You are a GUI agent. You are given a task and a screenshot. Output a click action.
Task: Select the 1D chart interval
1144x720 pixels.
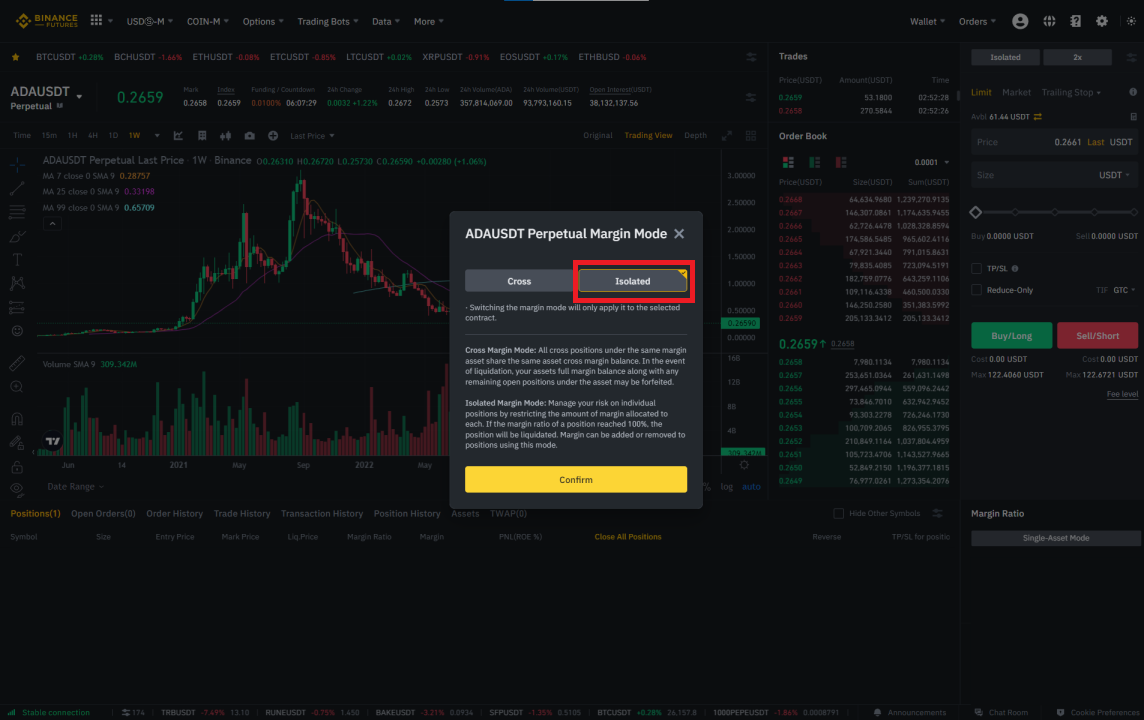(x=113, y=136)
